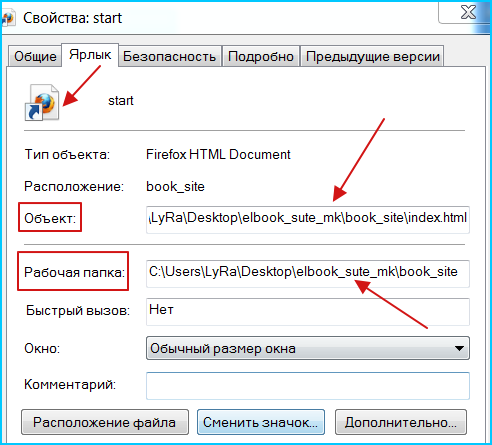Click the Рабочая папка input field
The image size is (492, 445).
click(x=308, y=274)
